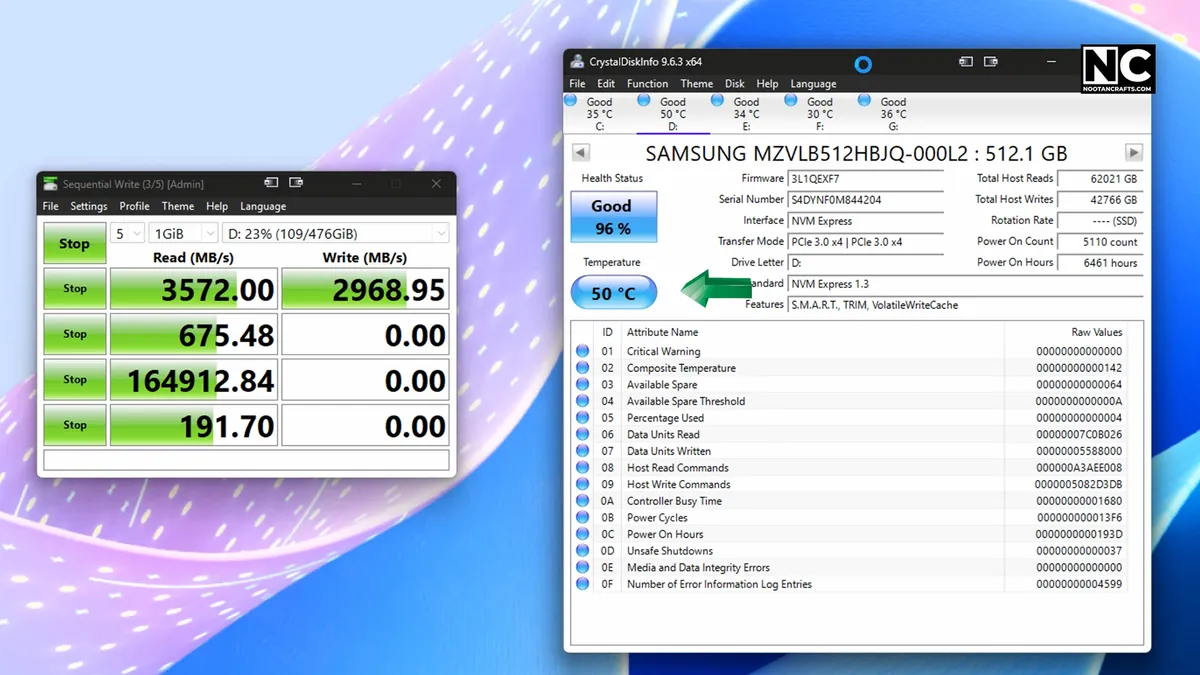1200x675 pixels.
Task: Click the Composite Temperature status orb
Action: click(583, 368)
